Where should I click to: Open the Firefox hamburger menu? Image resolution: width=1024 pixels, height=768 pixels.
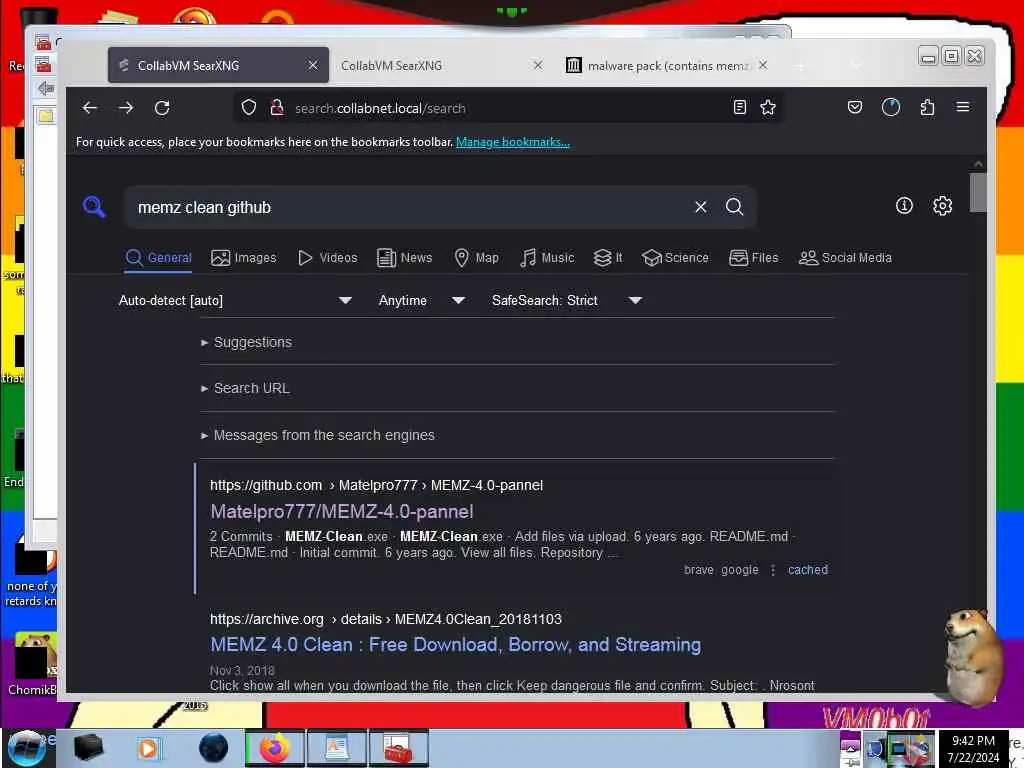963,107
